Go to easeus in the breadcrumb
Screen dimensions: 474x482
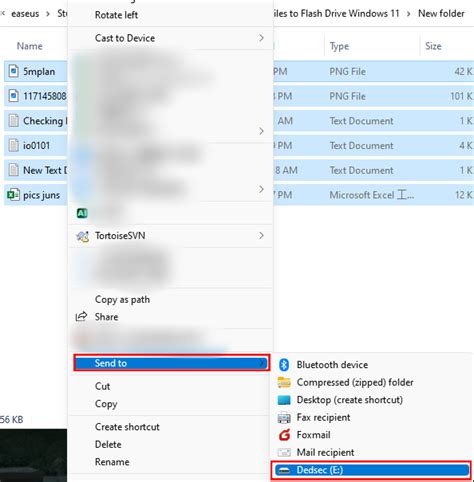(25, 14)
